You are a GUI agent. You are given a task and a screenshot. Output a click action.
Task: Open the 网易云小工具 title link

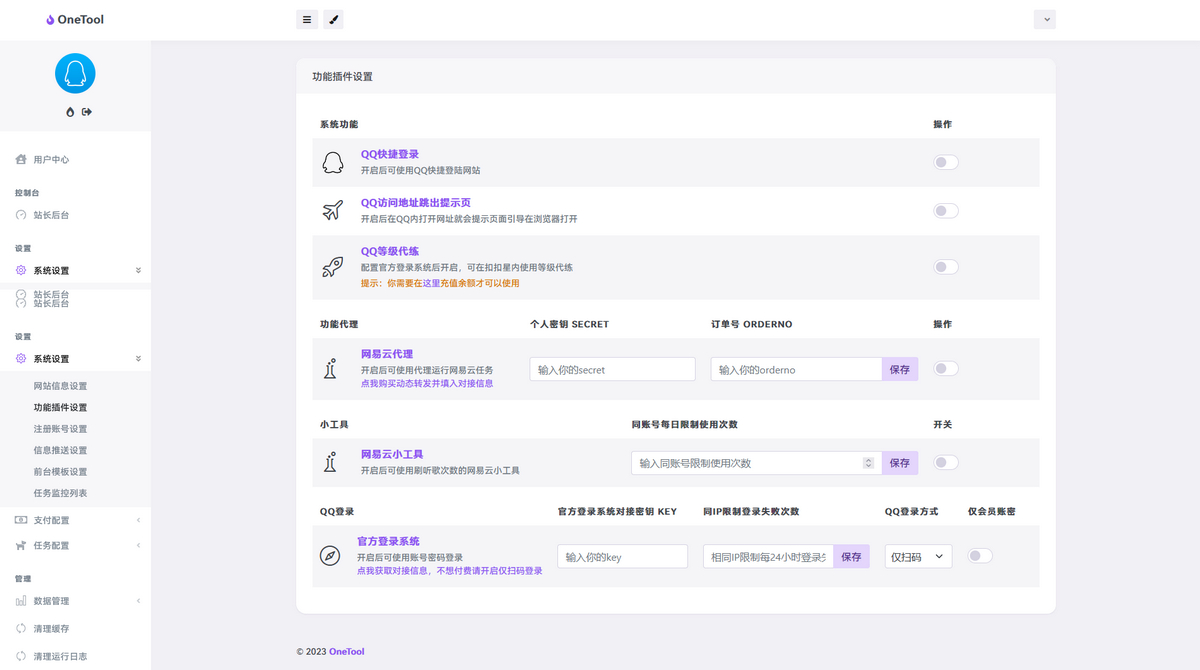tap(392, 454)
